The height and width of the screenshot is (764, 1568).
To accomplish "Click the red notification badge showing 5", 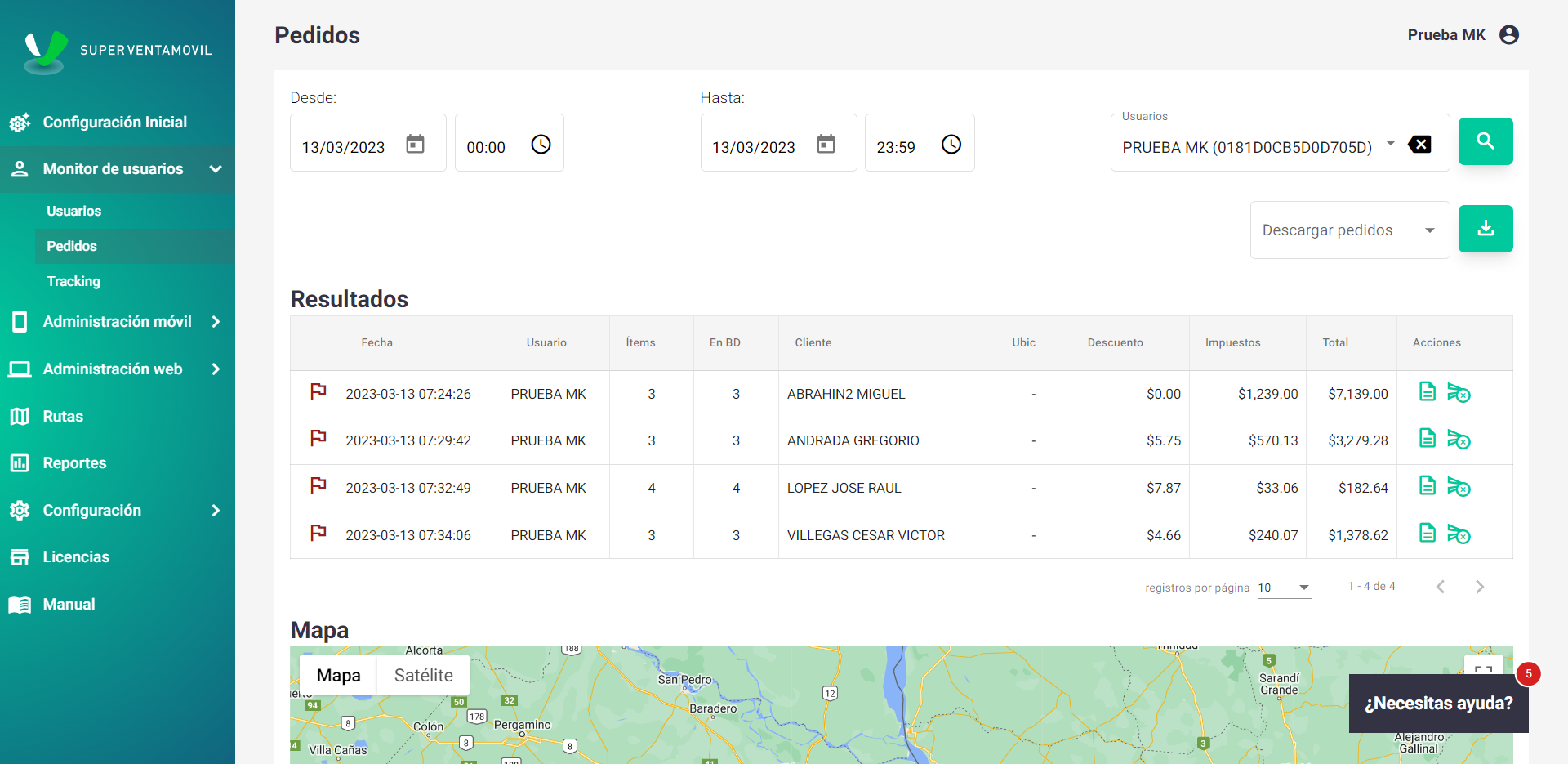I will 1528,674.
